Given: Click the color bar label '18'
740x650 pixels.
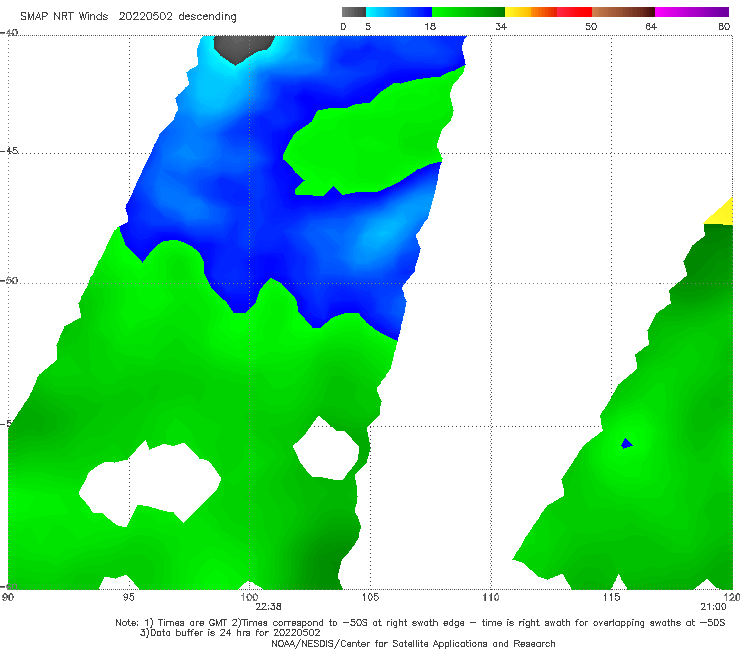Looking at the screenshot, I should tap(430, 26).
